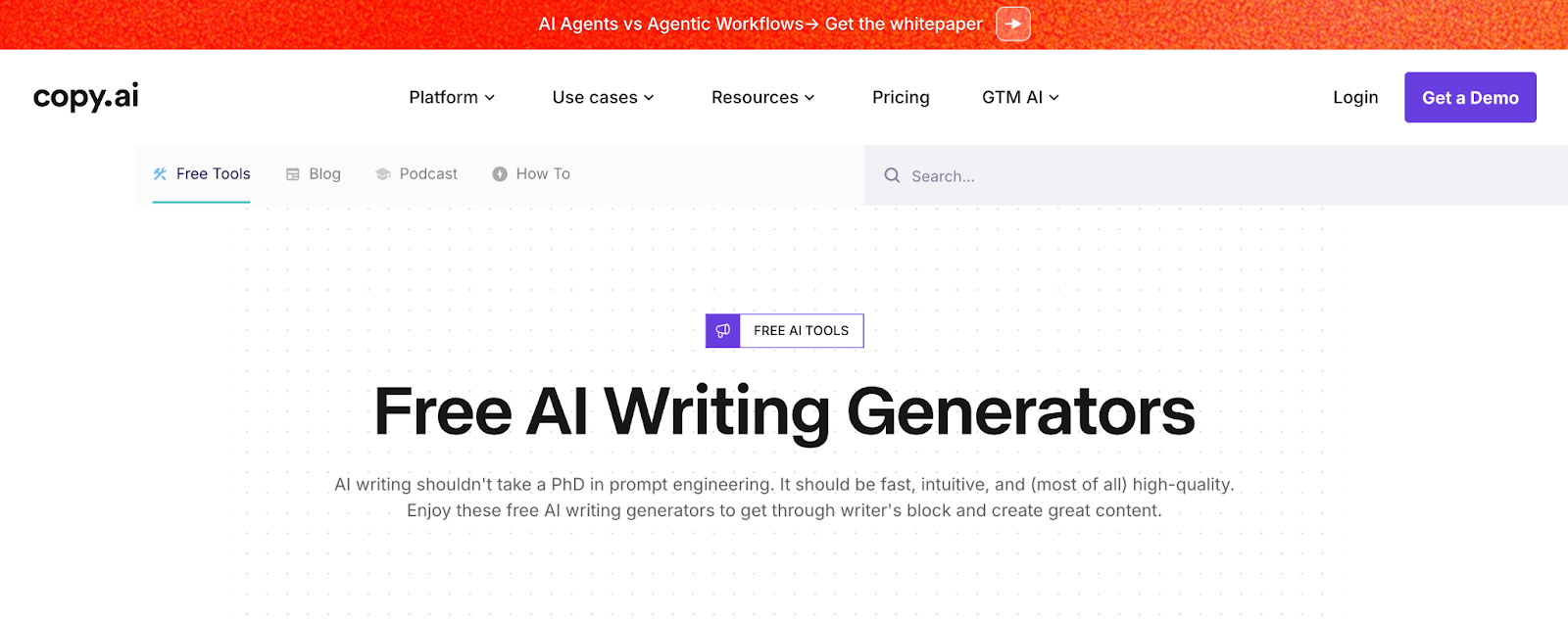Viewport: 1568px width, 622px height.
Task: Click the search magnifier icon
Action: [x=892, y=175]
